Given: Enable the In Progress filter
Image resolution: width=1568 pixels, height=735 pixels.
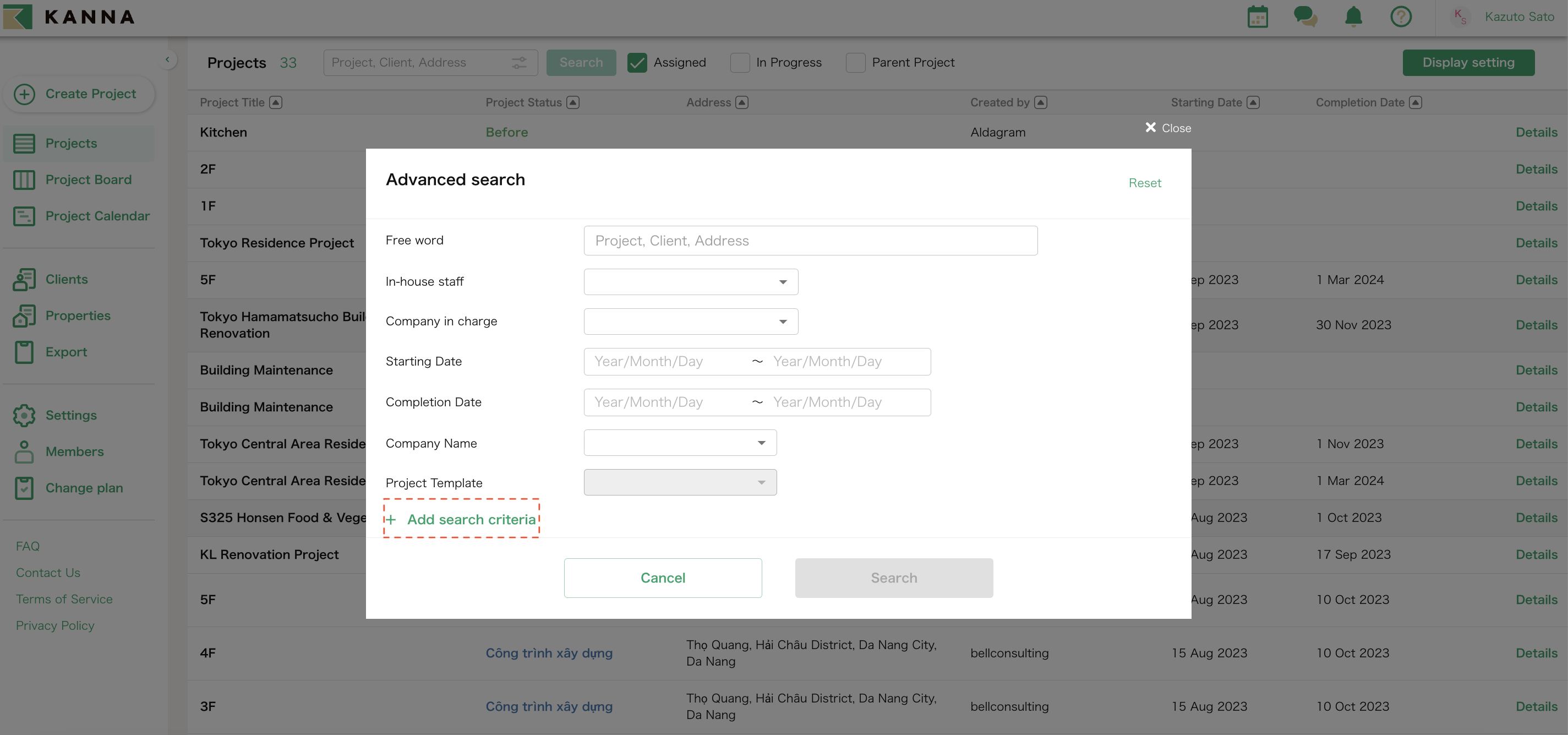Looking at the screenshot, I should tap(740, 62).
